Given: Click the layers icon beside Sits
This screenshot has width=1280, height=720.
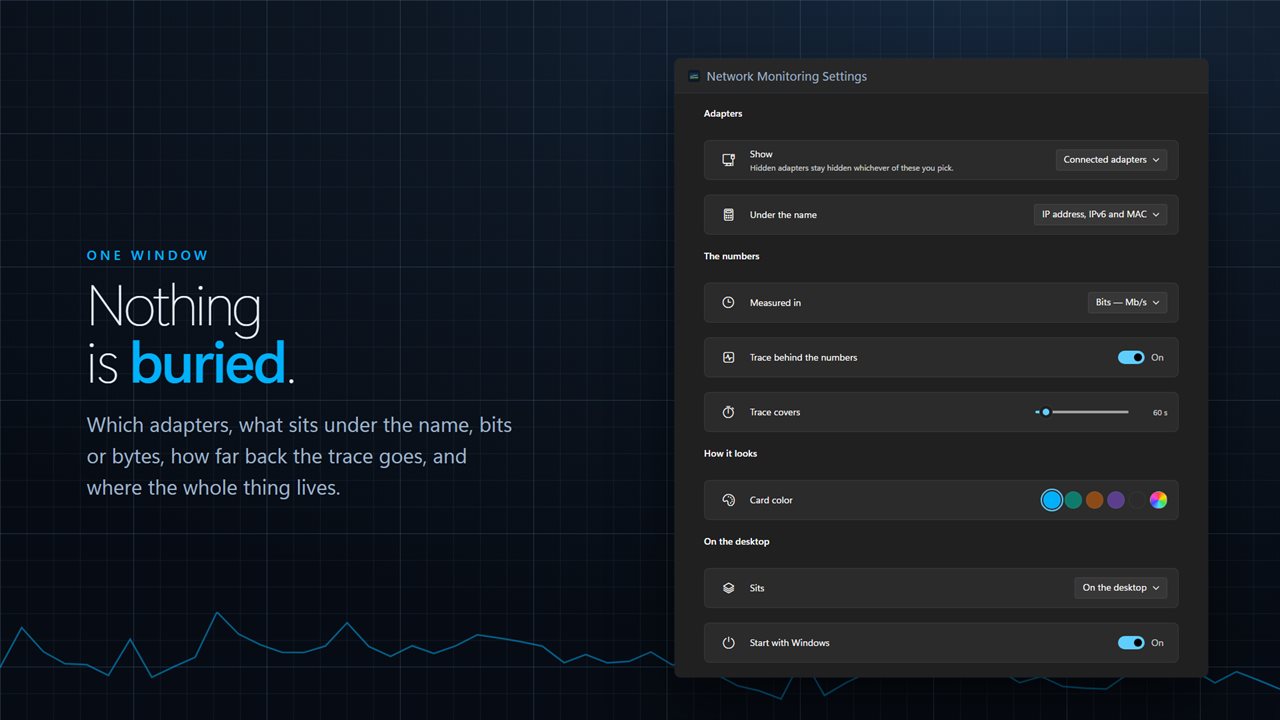Looking at the screenshot, I should pos(729,588).
